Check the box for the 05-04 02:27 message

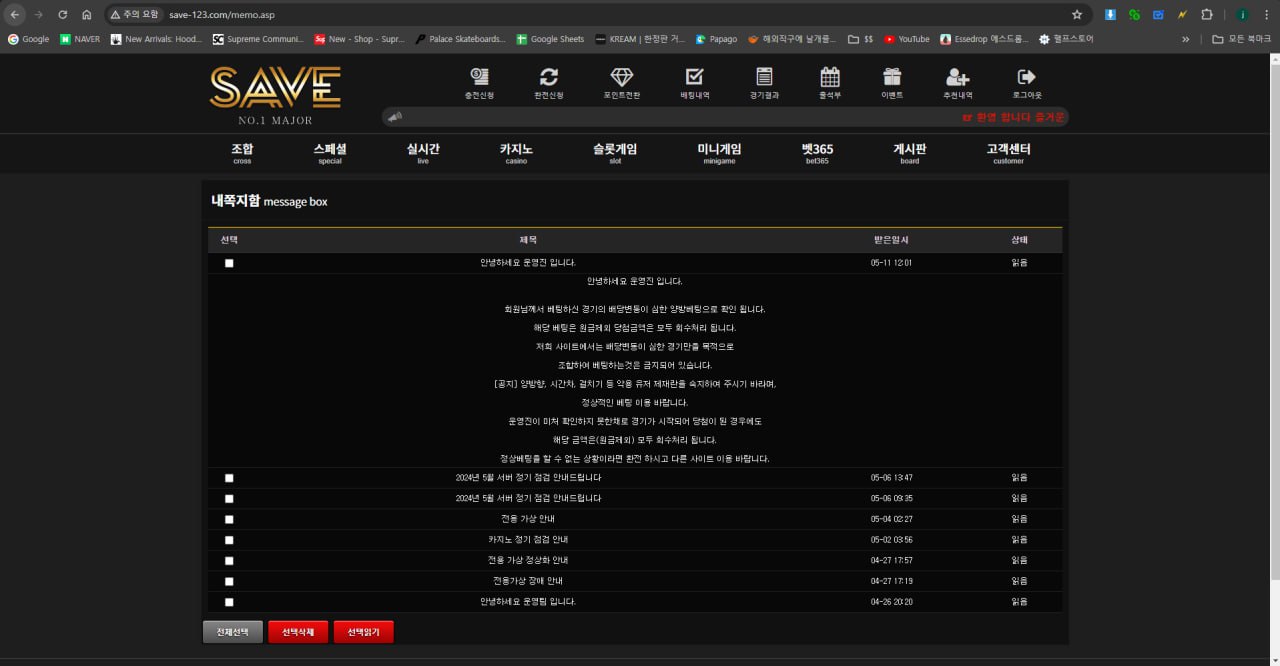pyautogui.click(x=229, y=519)
